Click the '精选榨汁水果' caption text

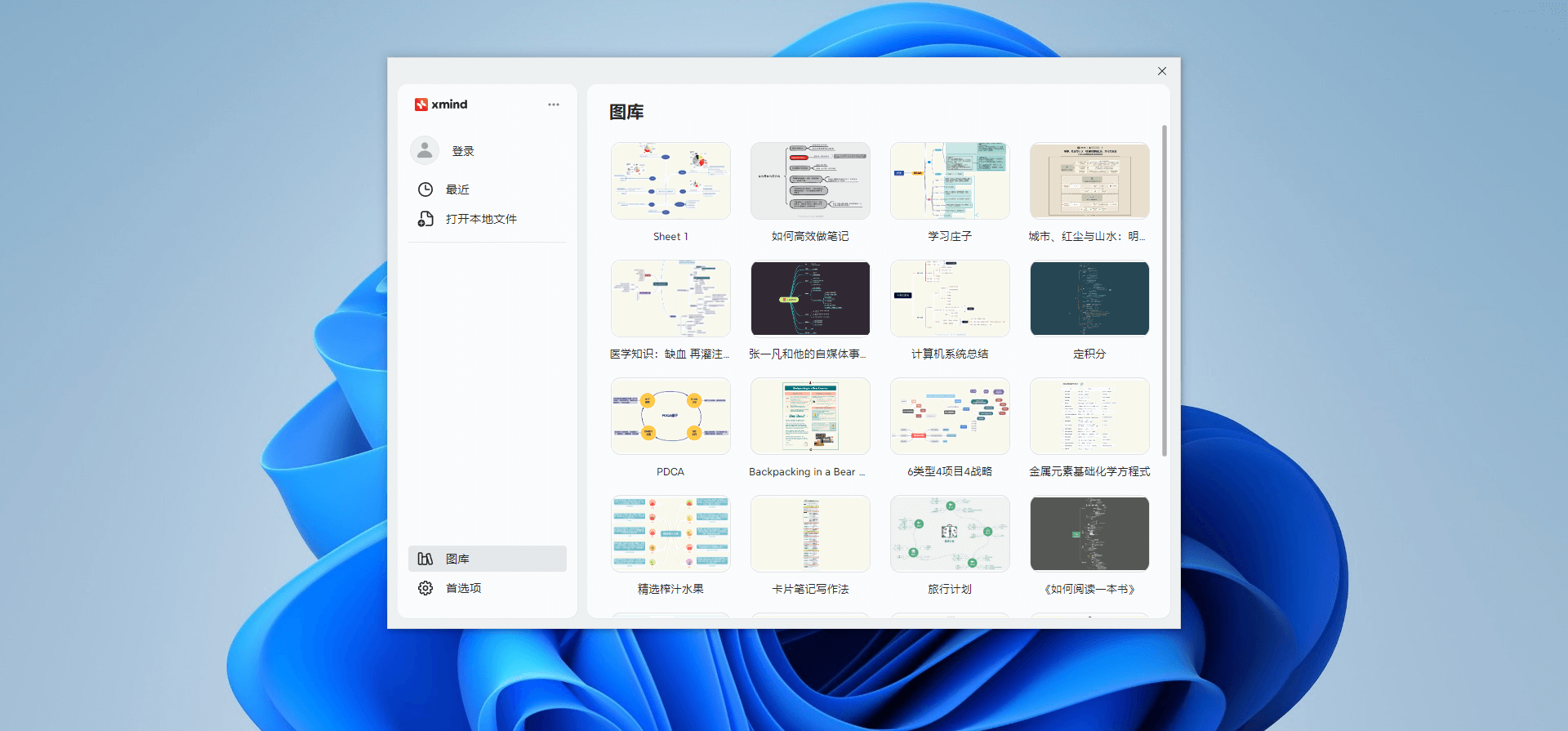point(670,589)
